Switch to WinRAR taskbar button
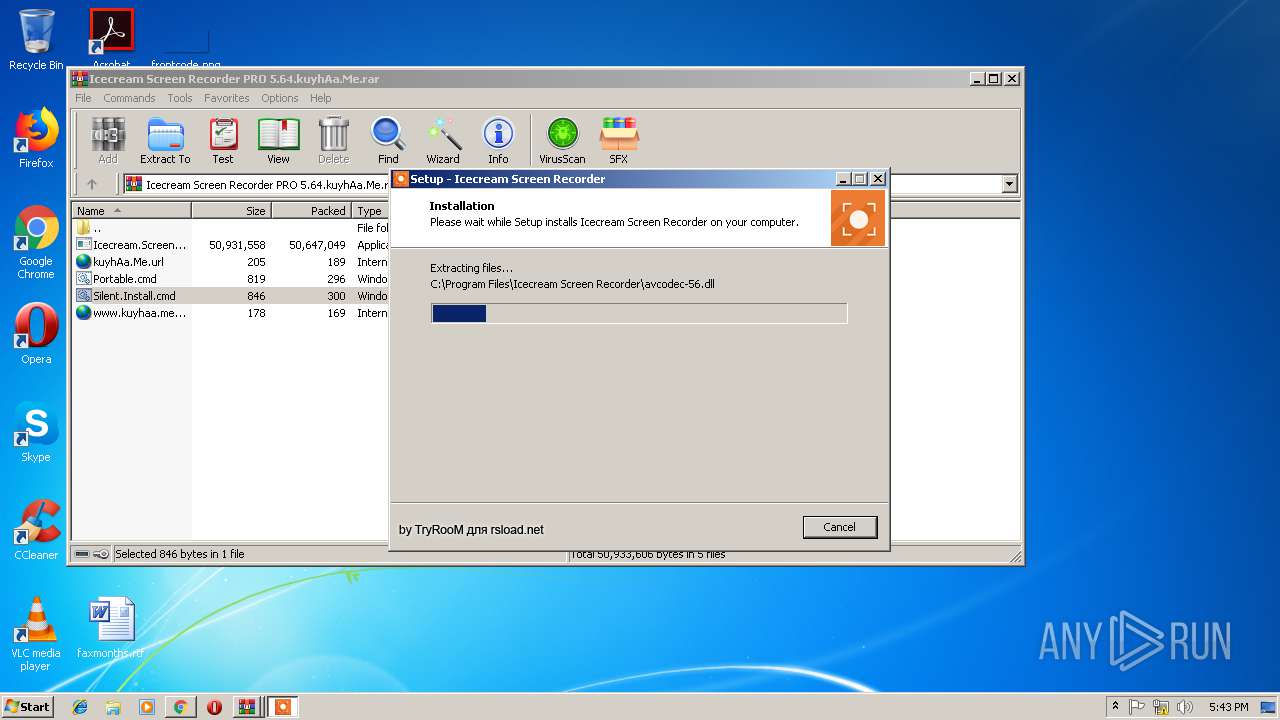Screen dimensions: 1280x720 click(x=247, y=707)
